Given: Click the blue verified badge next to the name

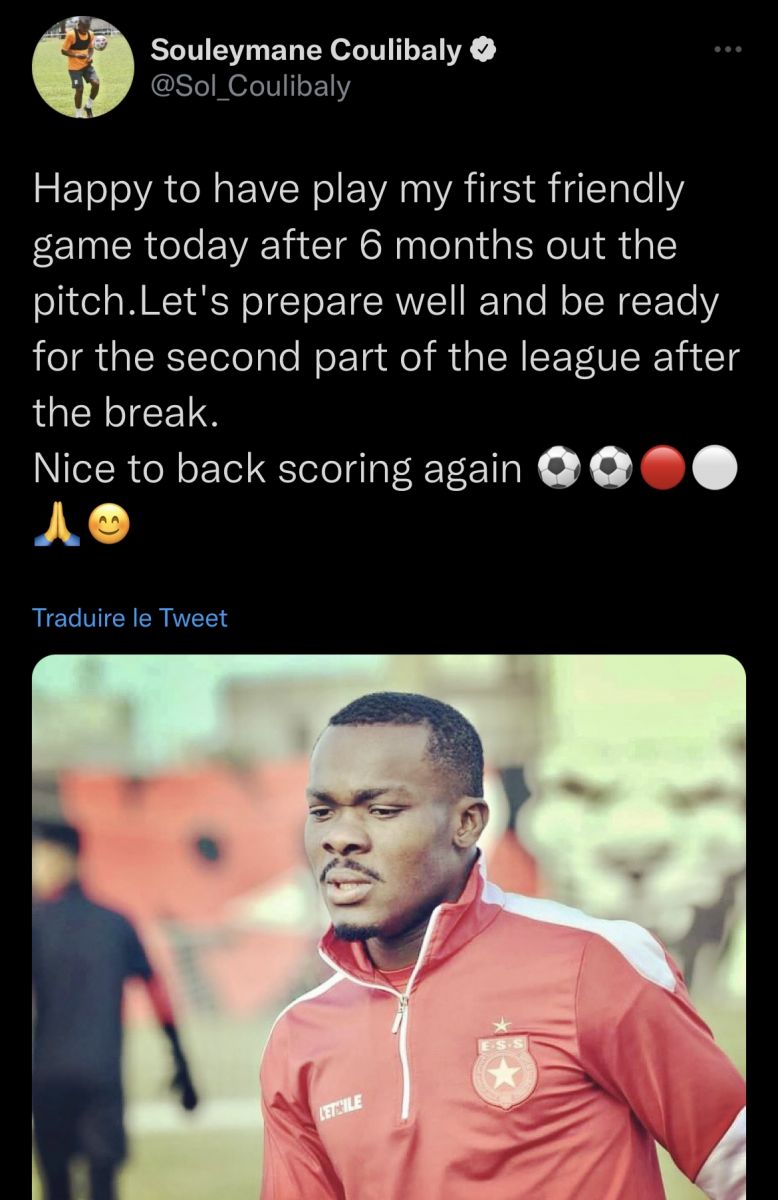Looking at the screenshot, I should point(484,49).
